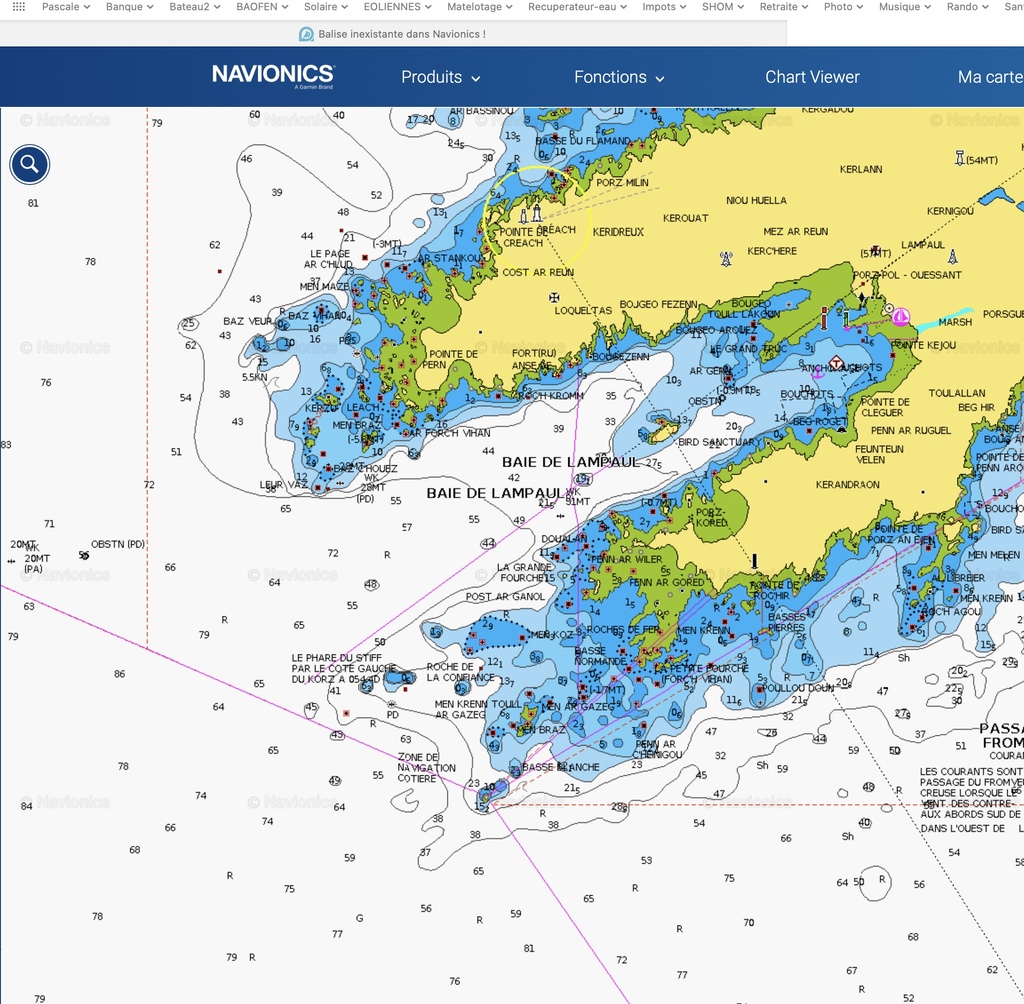Screen dimensions: 1024x1004
Task: Click the PORZ MILIN label
Action: click(x=622, y=182)
